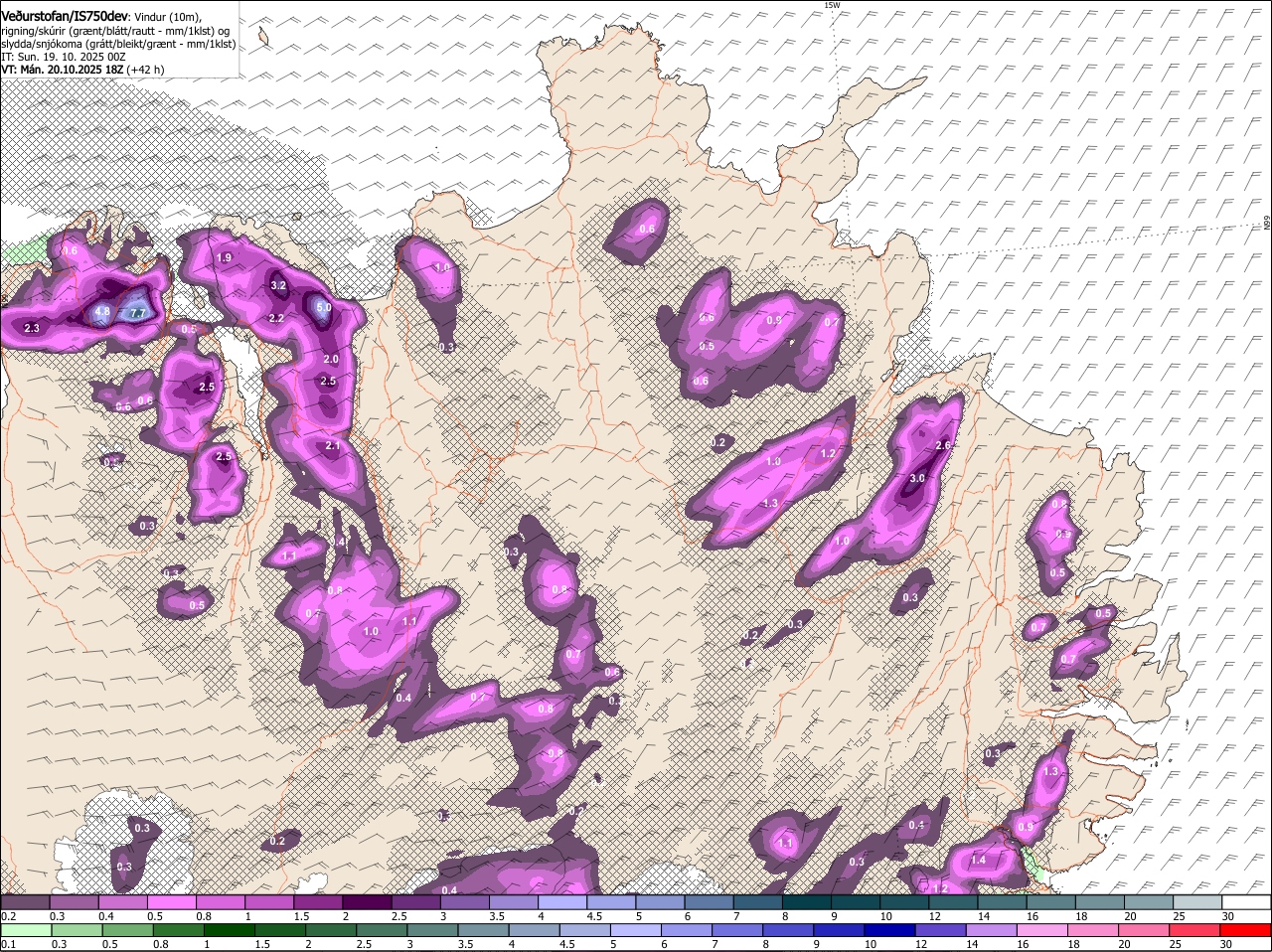Pick the upper legend white swatch at 30
The width and height of the screenshot is (1272, 952).
1246,902
